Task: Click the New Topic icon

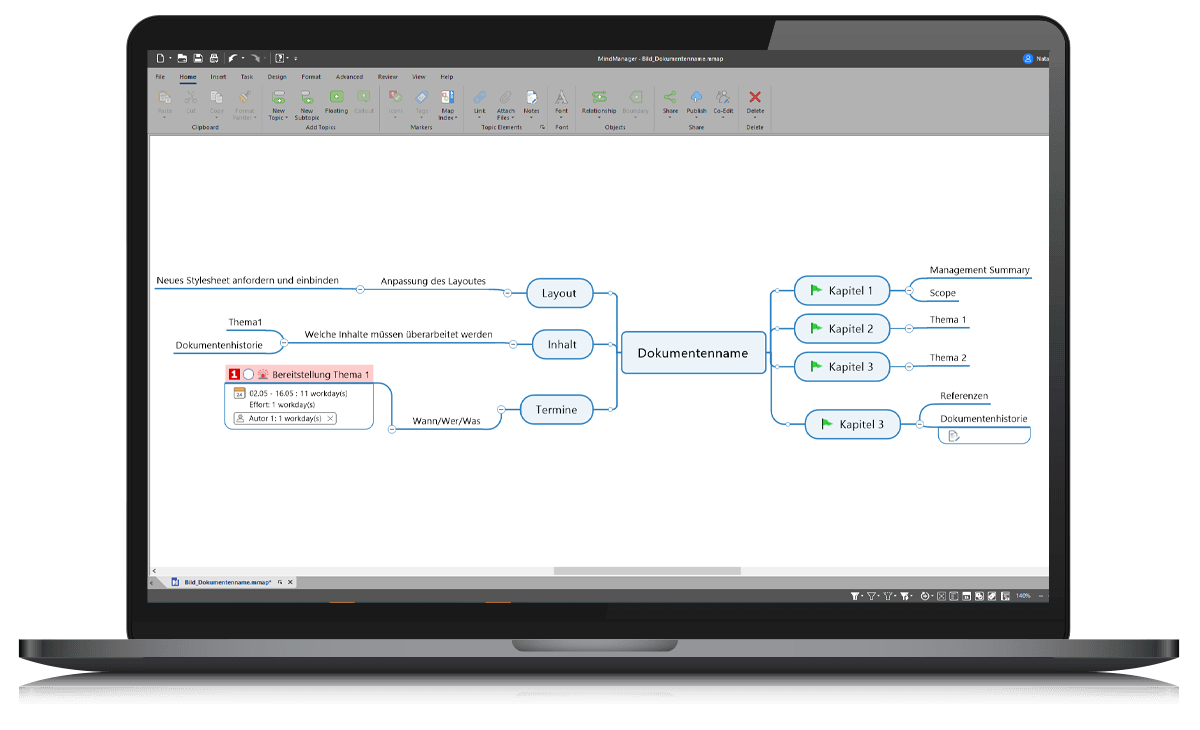Action: point(278,97)
